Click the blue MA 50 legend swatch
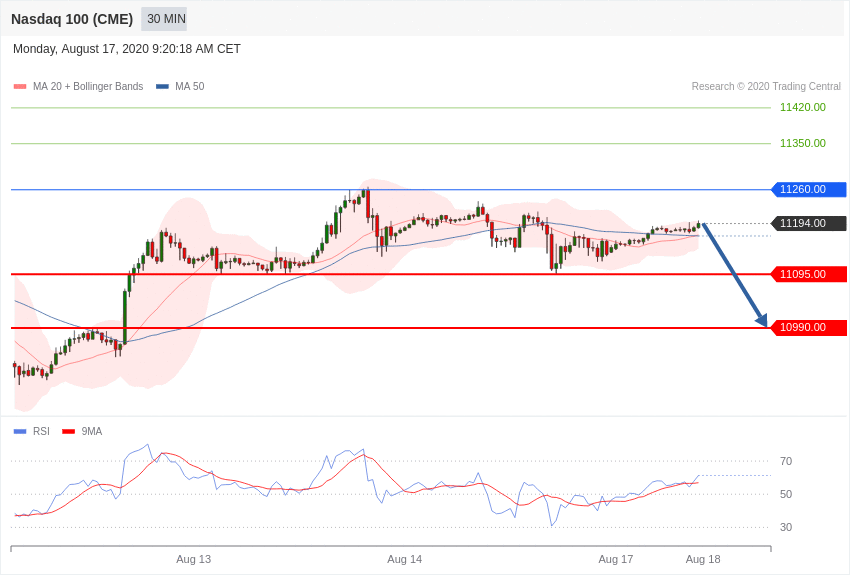Image resolution: width=850 pixels, height=576 pixels. [162, 87]
